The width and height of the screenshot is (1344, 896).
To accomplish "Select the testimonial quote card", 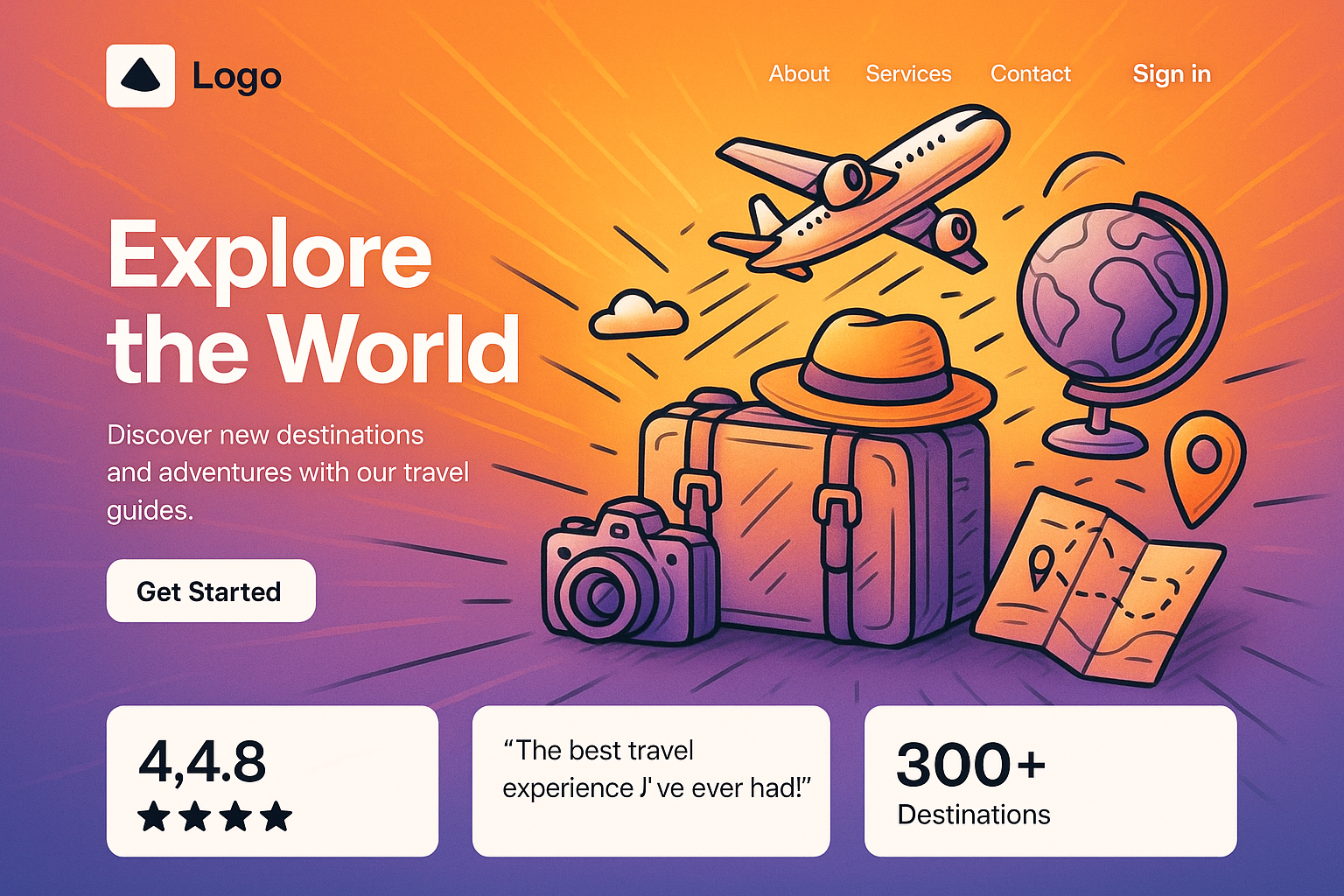I will [651, 781].
